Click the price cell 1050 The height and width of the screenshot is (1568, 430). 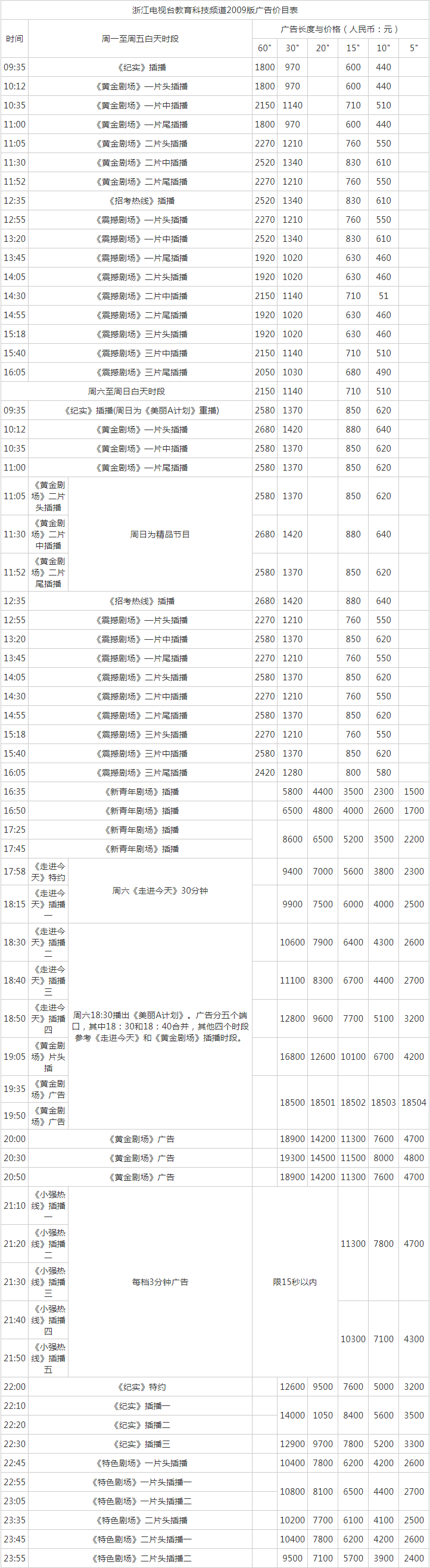pyautogui.click(x=323, y=1415)
